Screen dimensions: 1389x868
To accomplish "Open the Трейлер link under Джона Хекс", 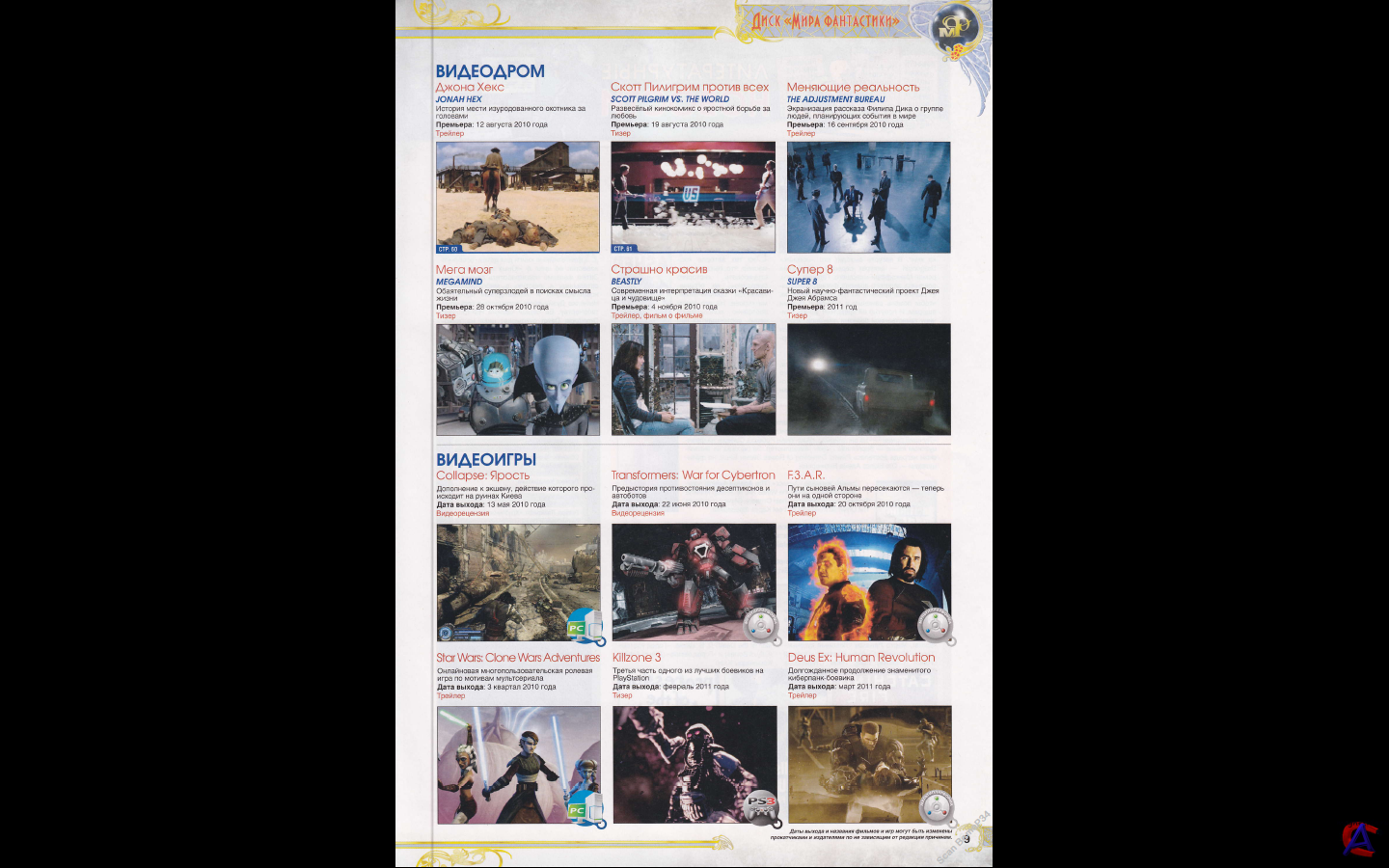I will 449,133.
